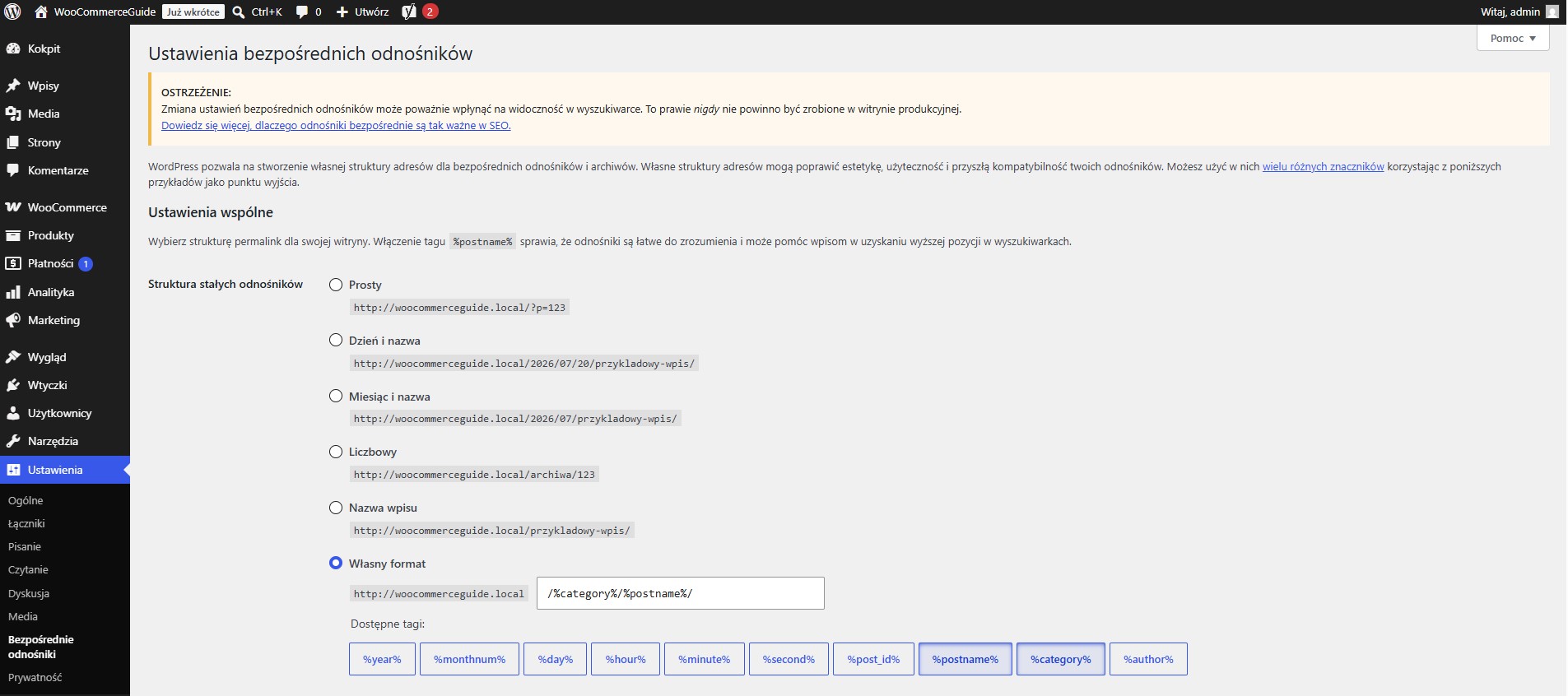This screenshot has height=696, width=1568.
Task: Select the Nazwa wpisu radio button
Action: click(336, 508)
